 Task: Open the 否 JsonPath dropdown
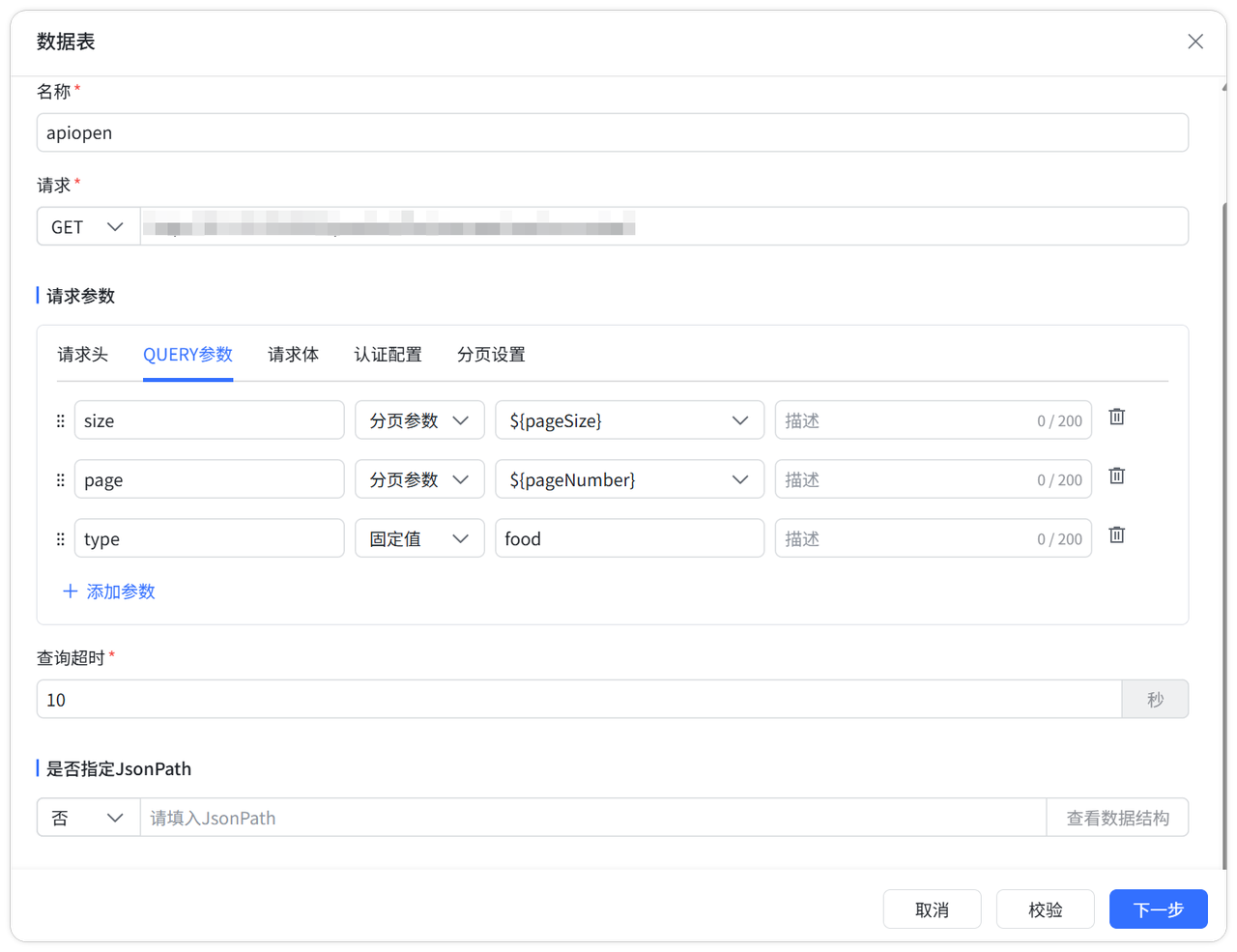point(89,818)
